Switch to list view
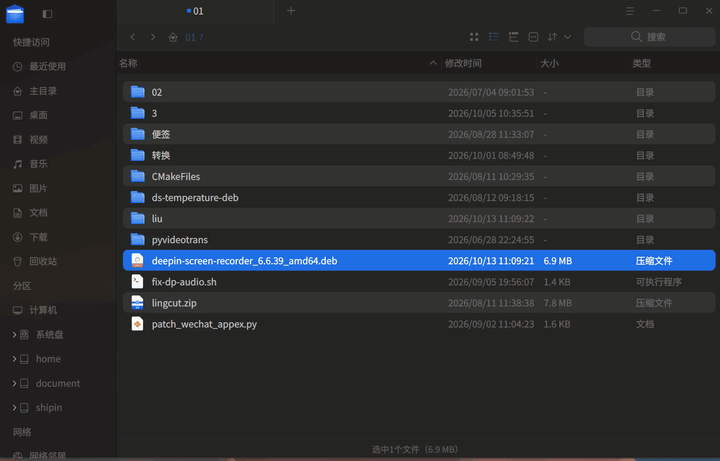The image size is (720, 461). (x=494, y=37)
